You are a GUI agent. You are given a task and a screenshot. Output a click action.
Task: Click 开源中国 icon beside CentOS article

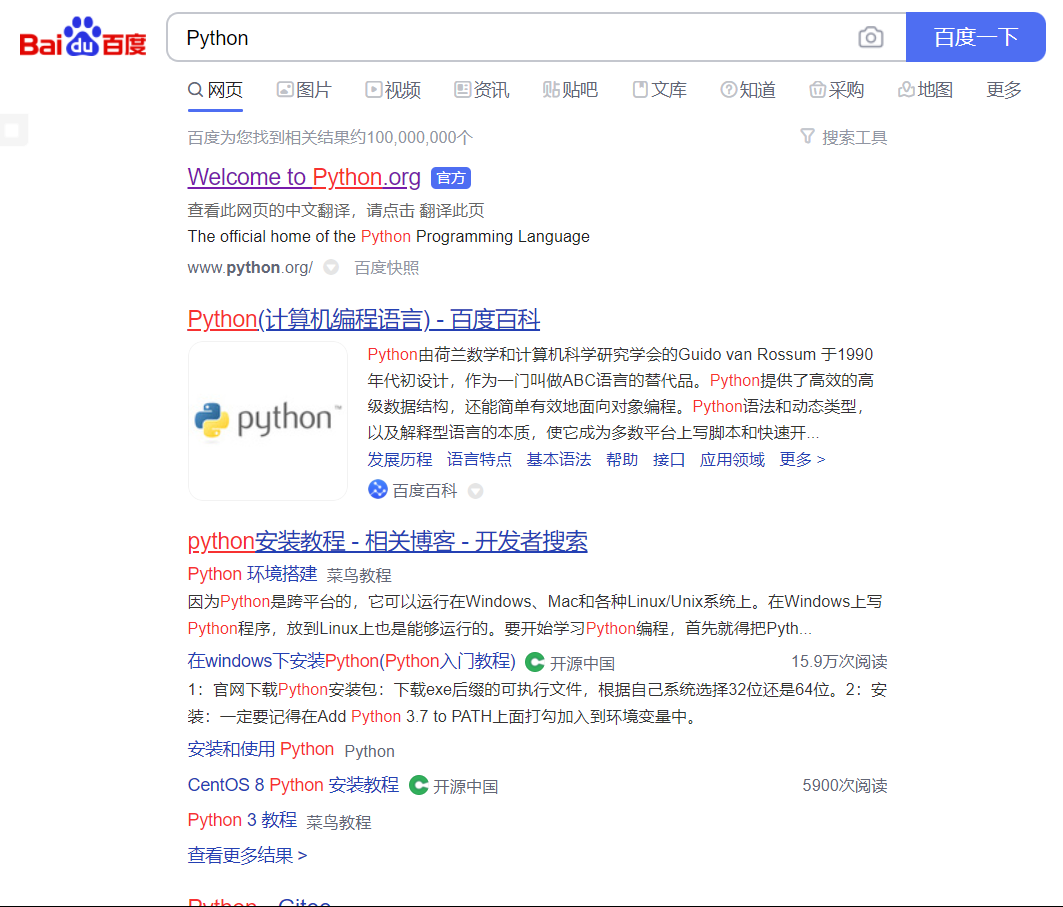click(419, 785)
